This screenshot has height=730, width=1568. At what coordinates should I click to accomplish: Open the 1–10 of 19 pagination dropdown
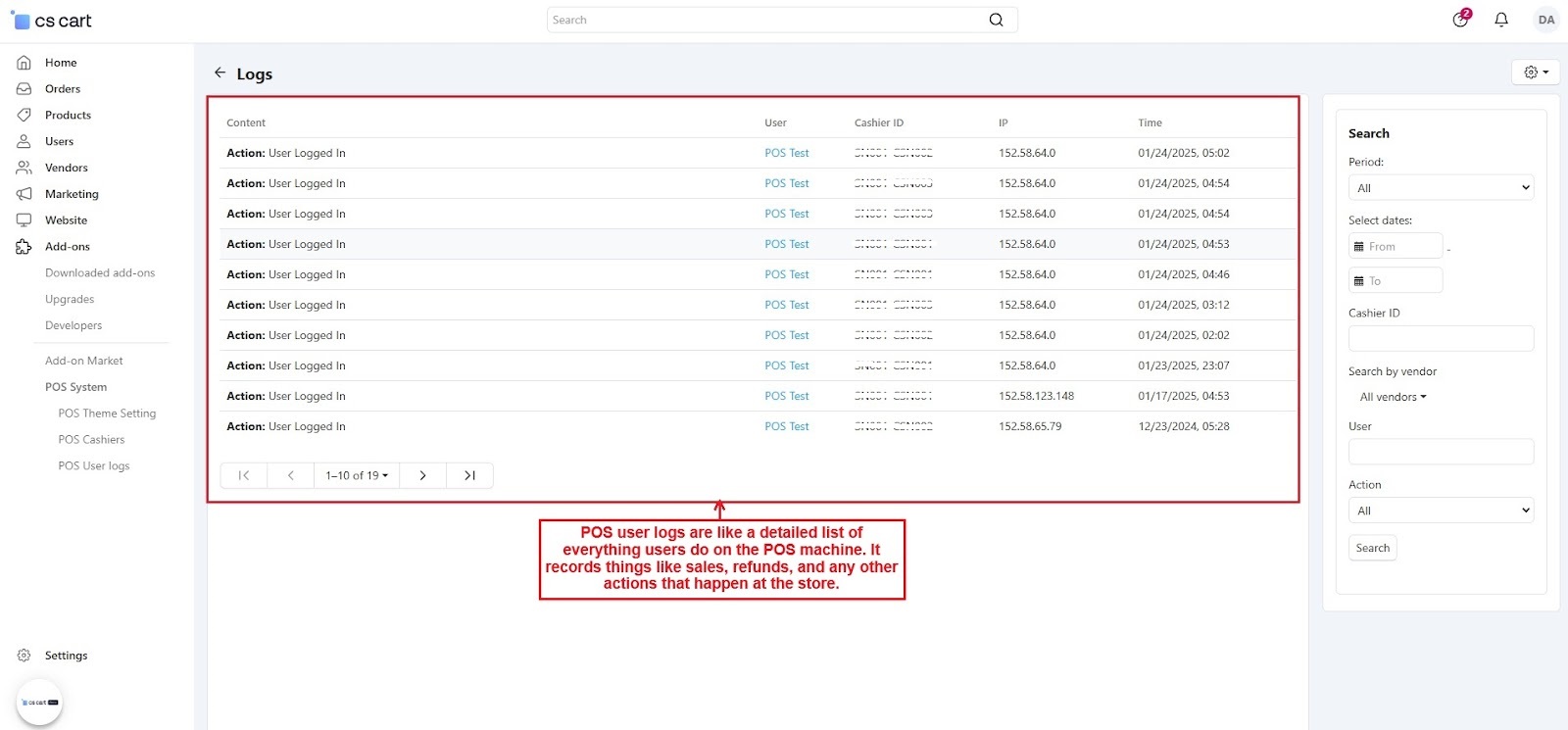point(357,475)
